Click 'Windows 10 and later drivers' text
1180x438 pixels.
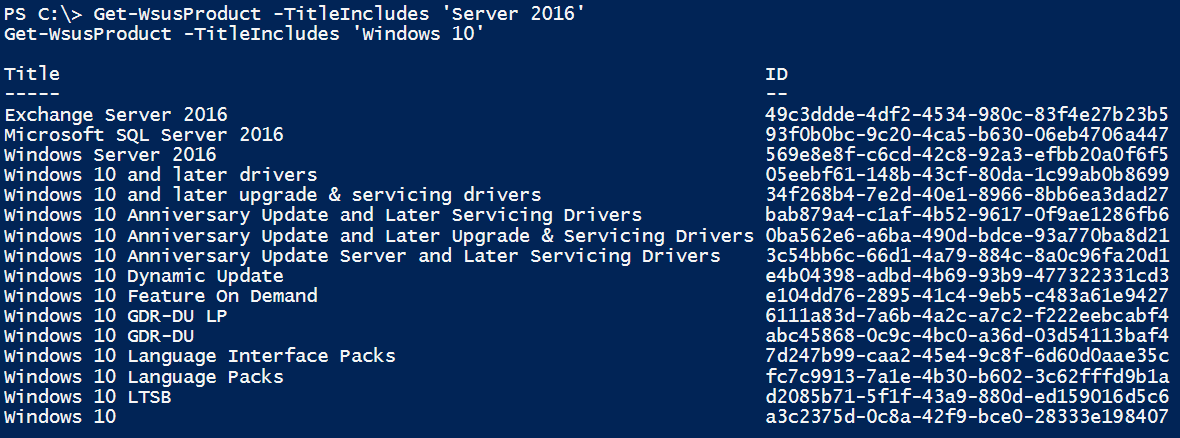coord(160,174)
